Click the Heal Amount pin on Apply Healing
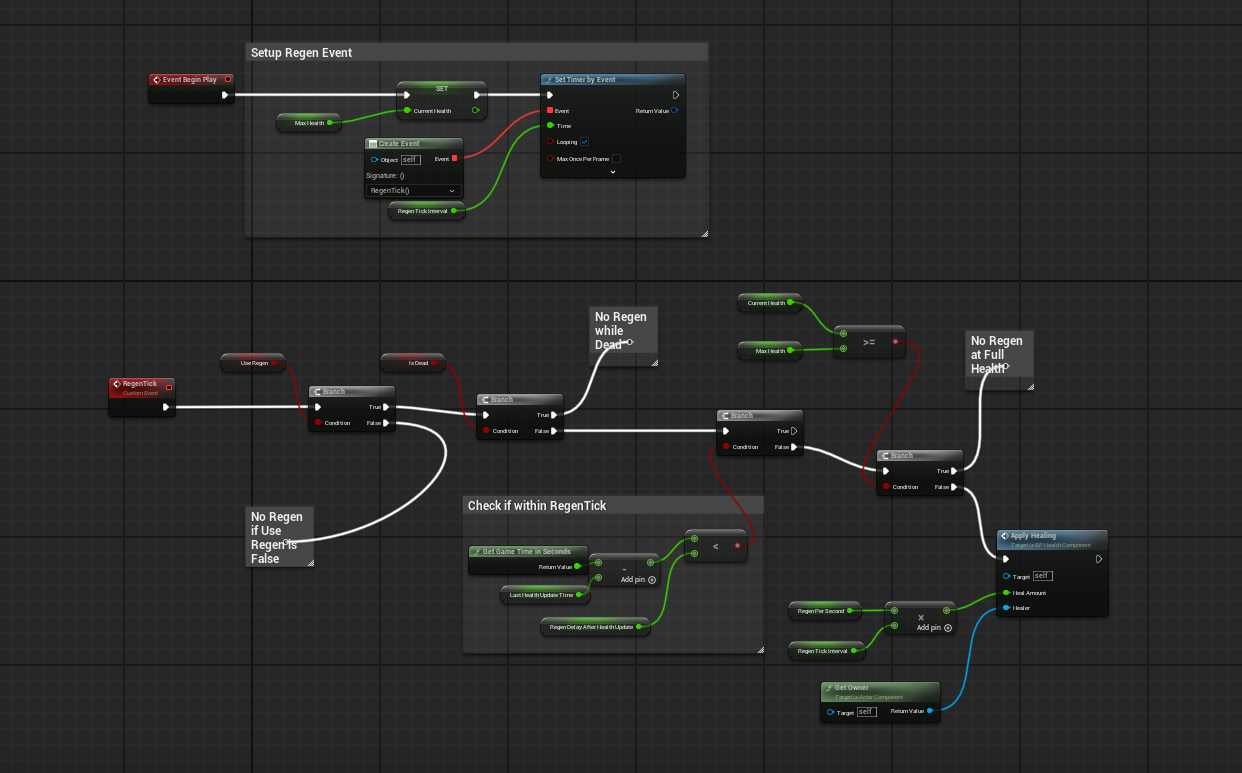Screen dimensions: 1242x773 click(x=1006, y=592)
